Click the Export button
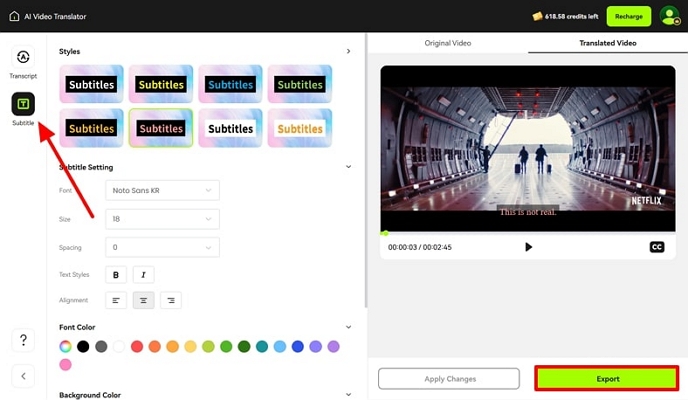This screenshot has height=400, width=688. tap(607, 379)
